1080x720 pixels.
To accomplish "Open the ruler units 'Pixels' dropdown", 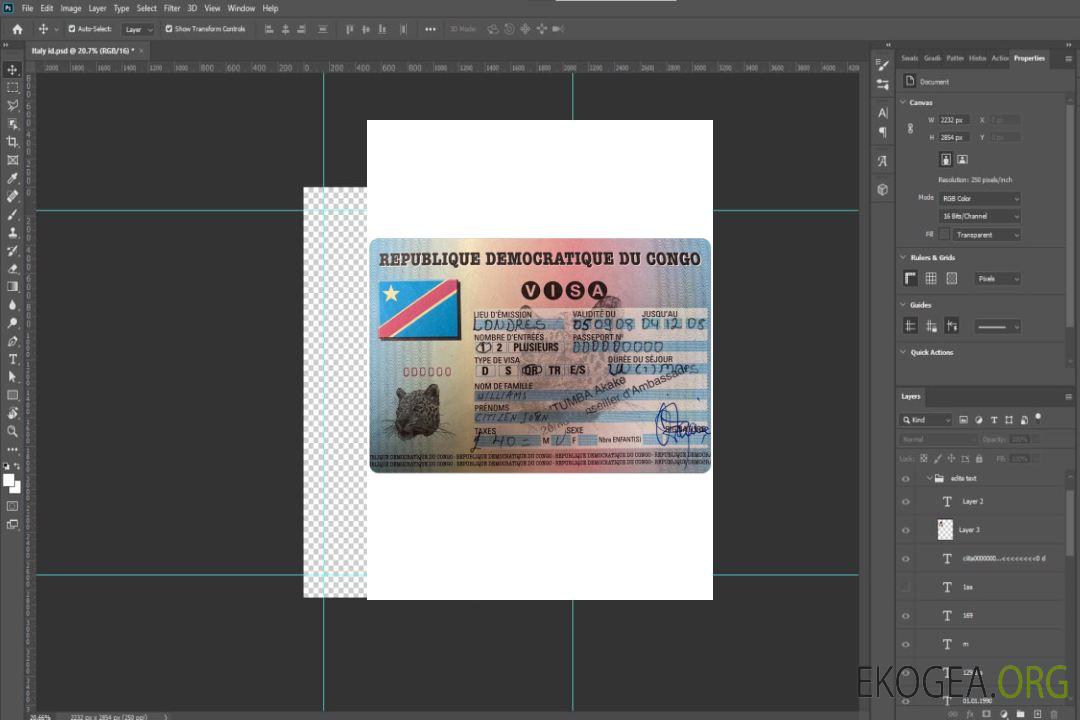I will tap(998, 279).
